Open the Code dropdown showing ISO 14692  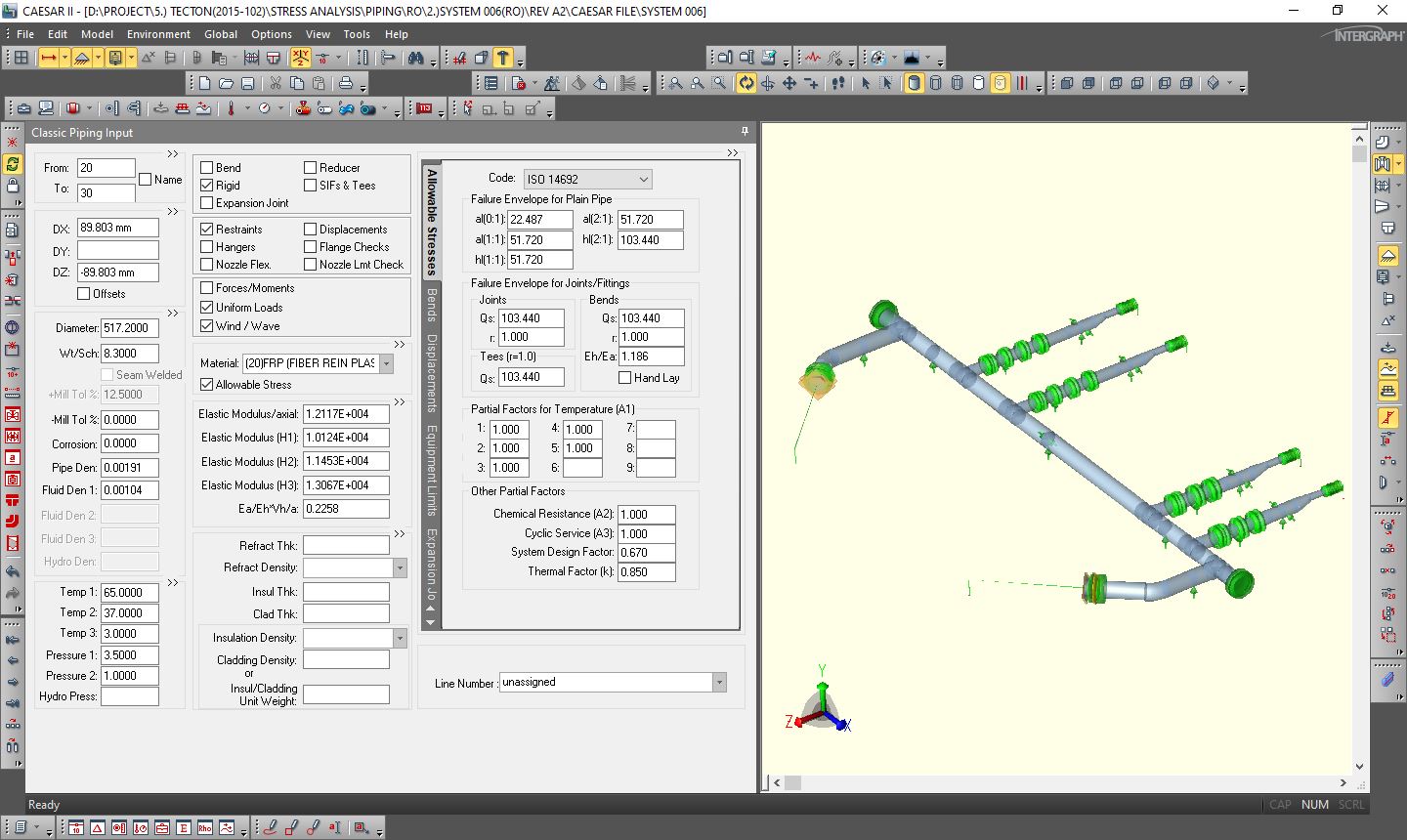click(642, 179)
